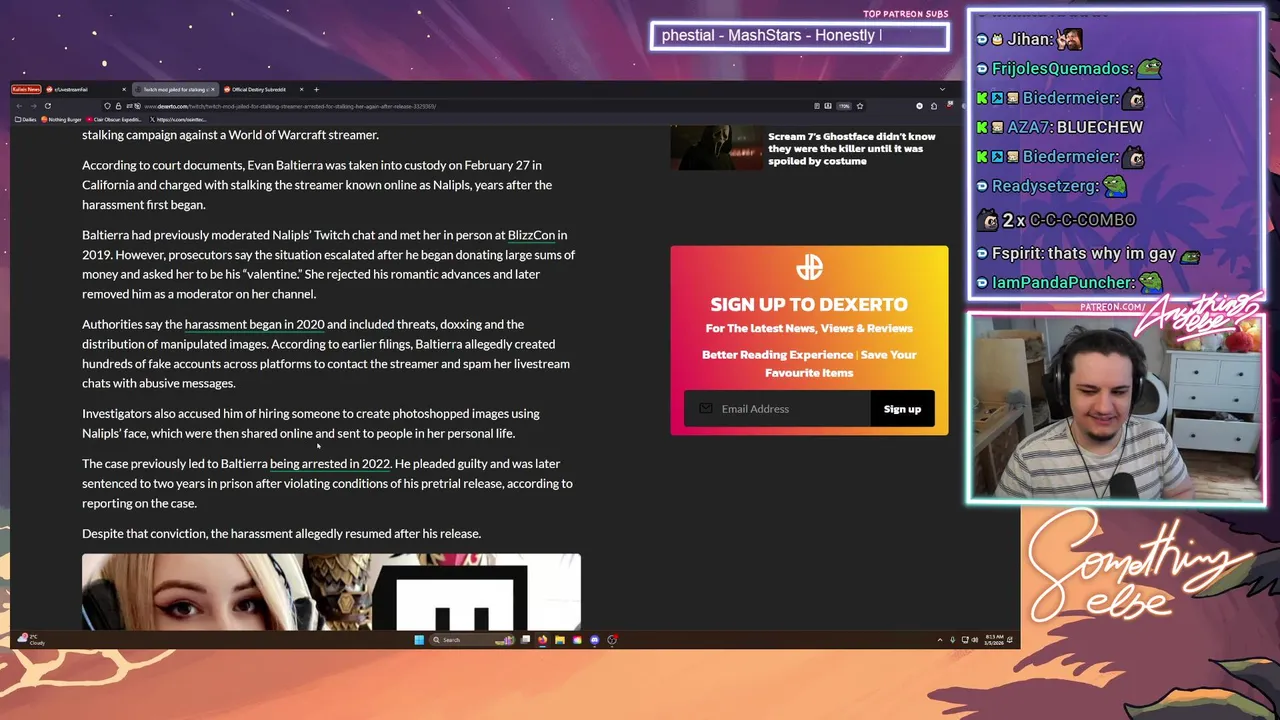Open Discord from the taskbar
1280x720 pixels.
point(595,640)
